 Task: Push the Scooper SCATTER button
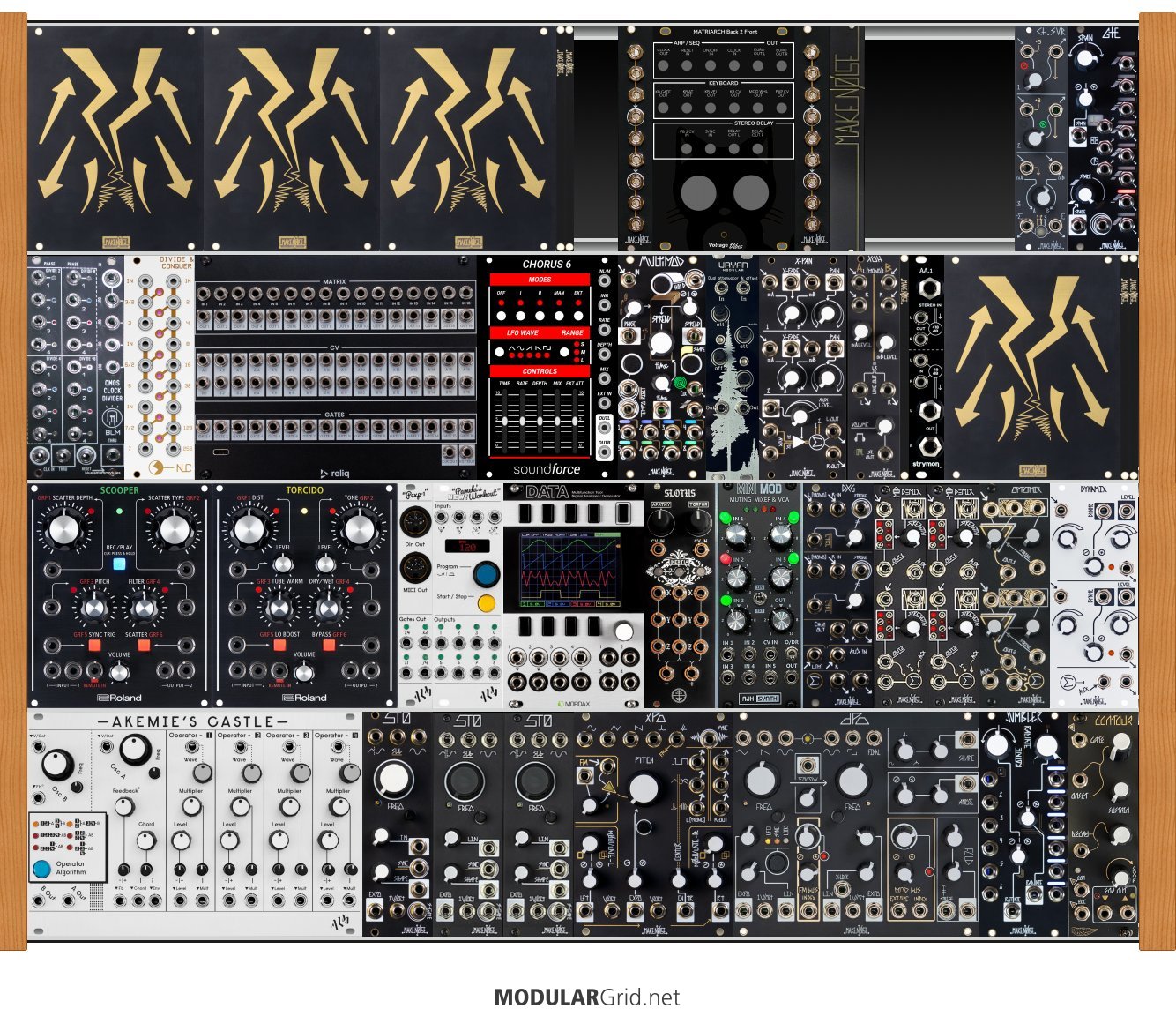tap(144, 646)
